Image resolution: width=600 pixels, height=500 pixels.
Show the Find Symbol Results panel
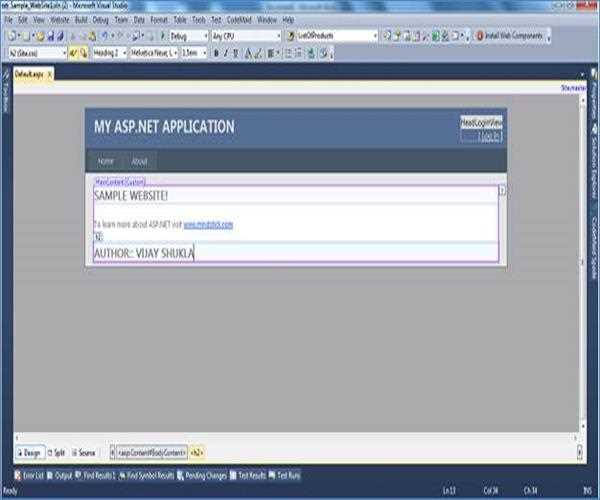coord(152,475)
